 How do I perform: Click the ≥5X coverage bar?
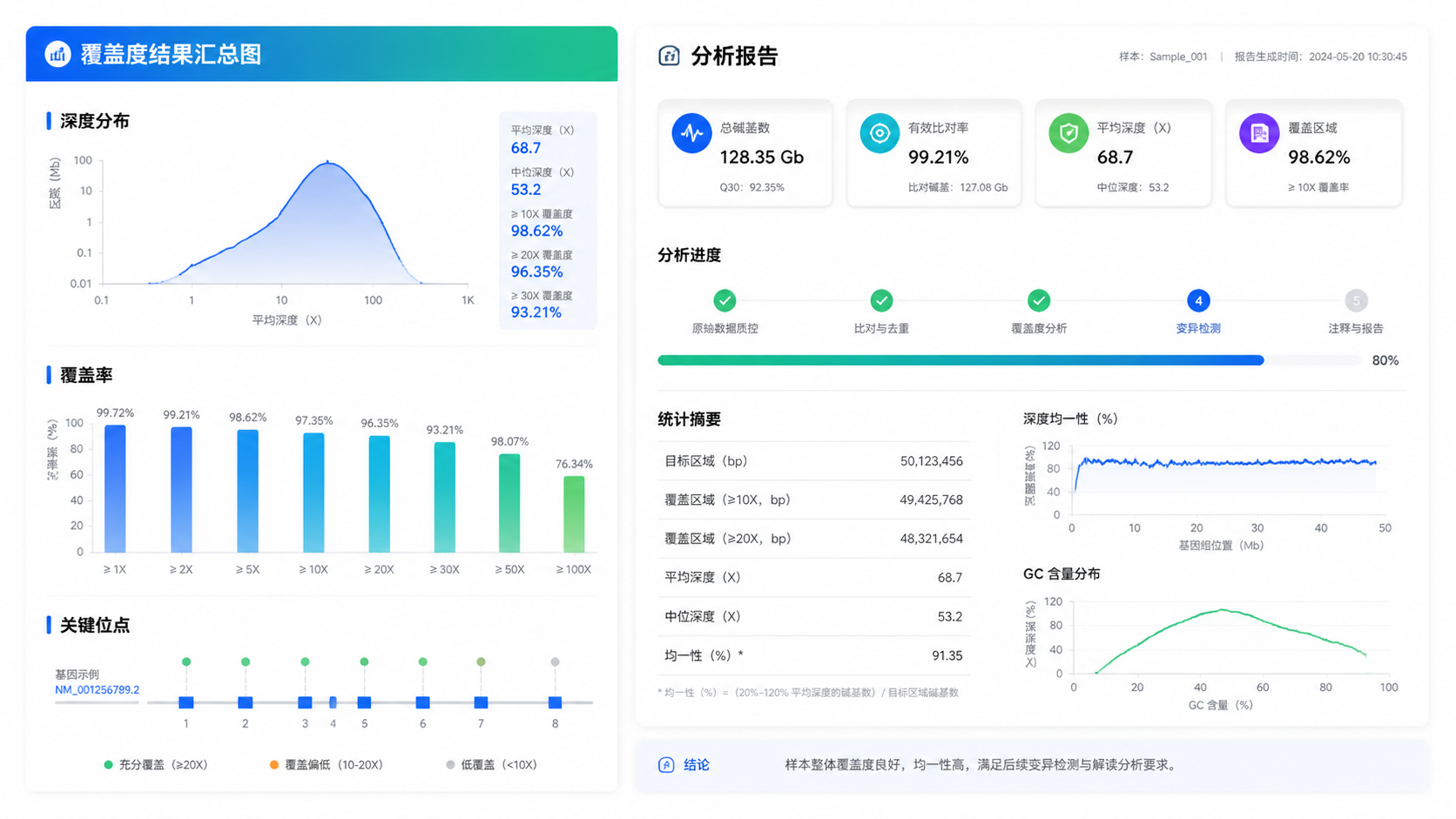(247, 491)
